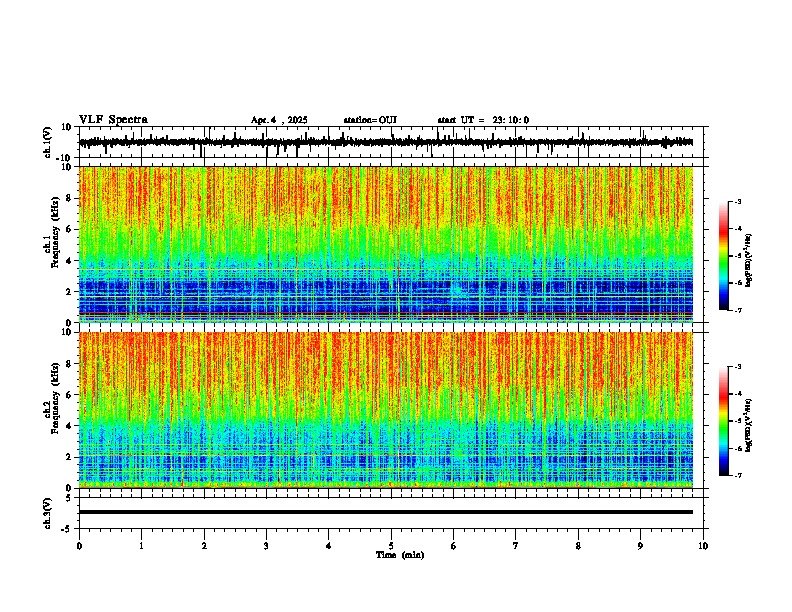This screenshot has width=792, height=612.
Task: Click the "ch.3(V)" bottom panel axis label
Action: 48,513
